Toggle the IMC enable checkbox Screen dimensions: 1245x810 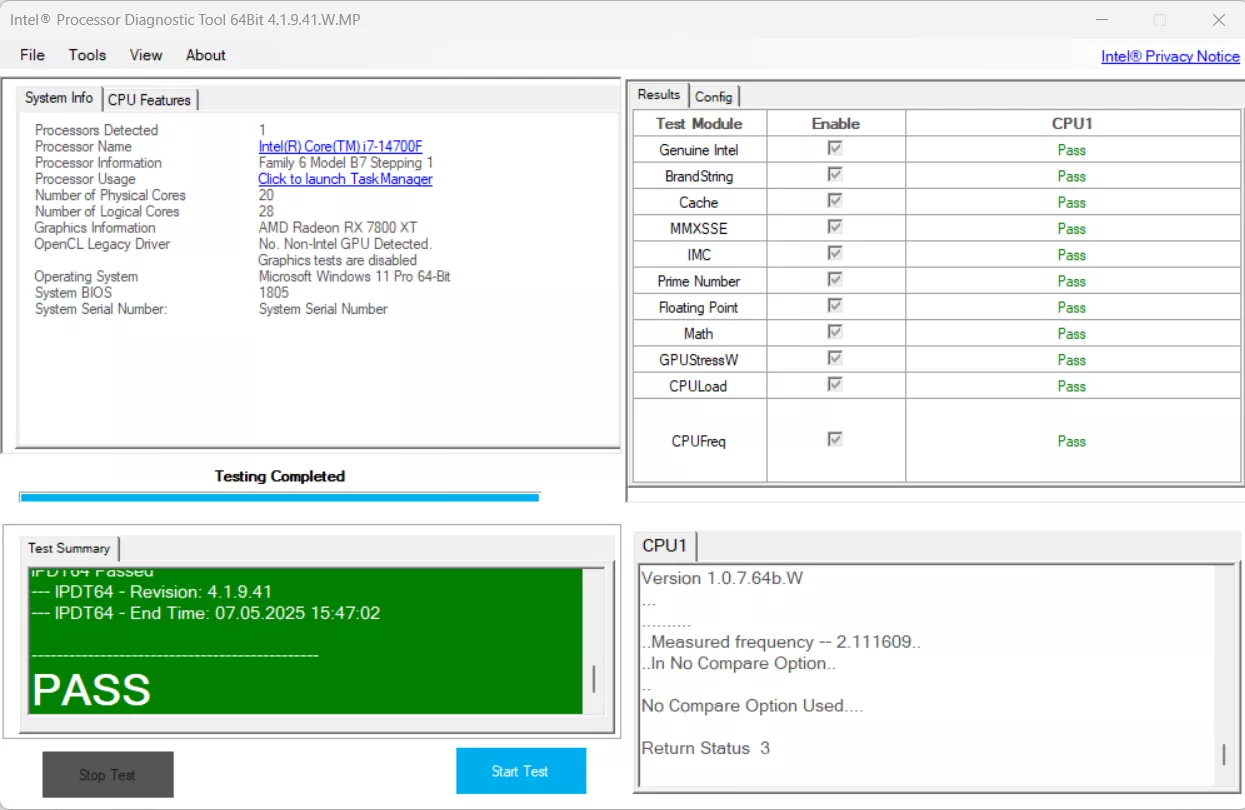point(835,254)
